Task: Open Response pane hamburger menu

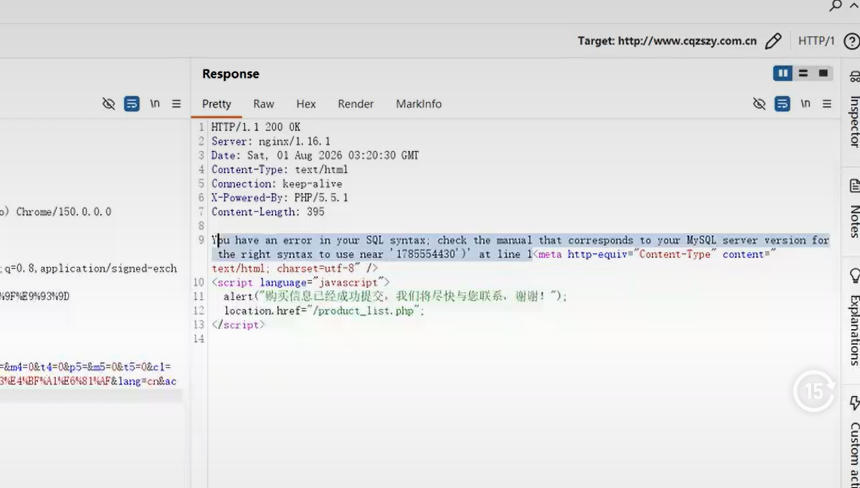Action: 827,104
